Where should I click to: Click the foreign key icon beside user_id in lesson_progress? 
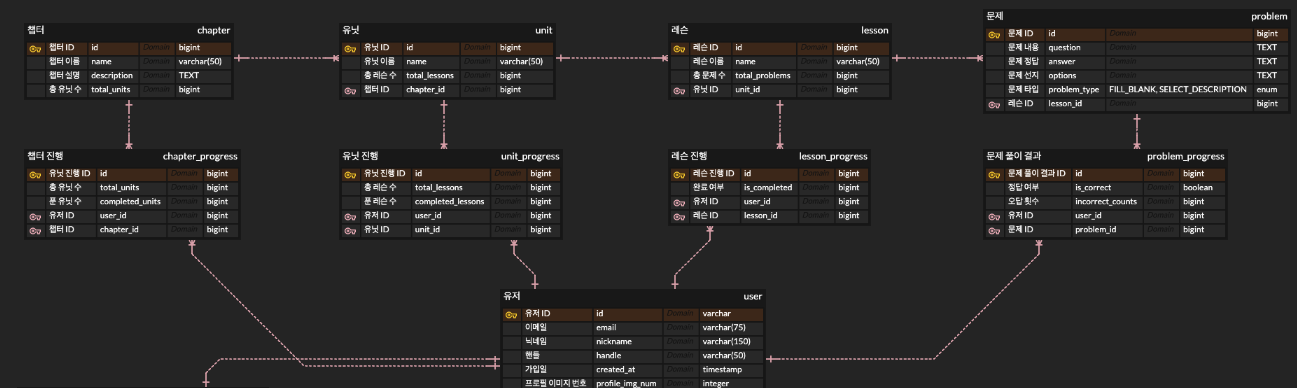tap(679, 202)
